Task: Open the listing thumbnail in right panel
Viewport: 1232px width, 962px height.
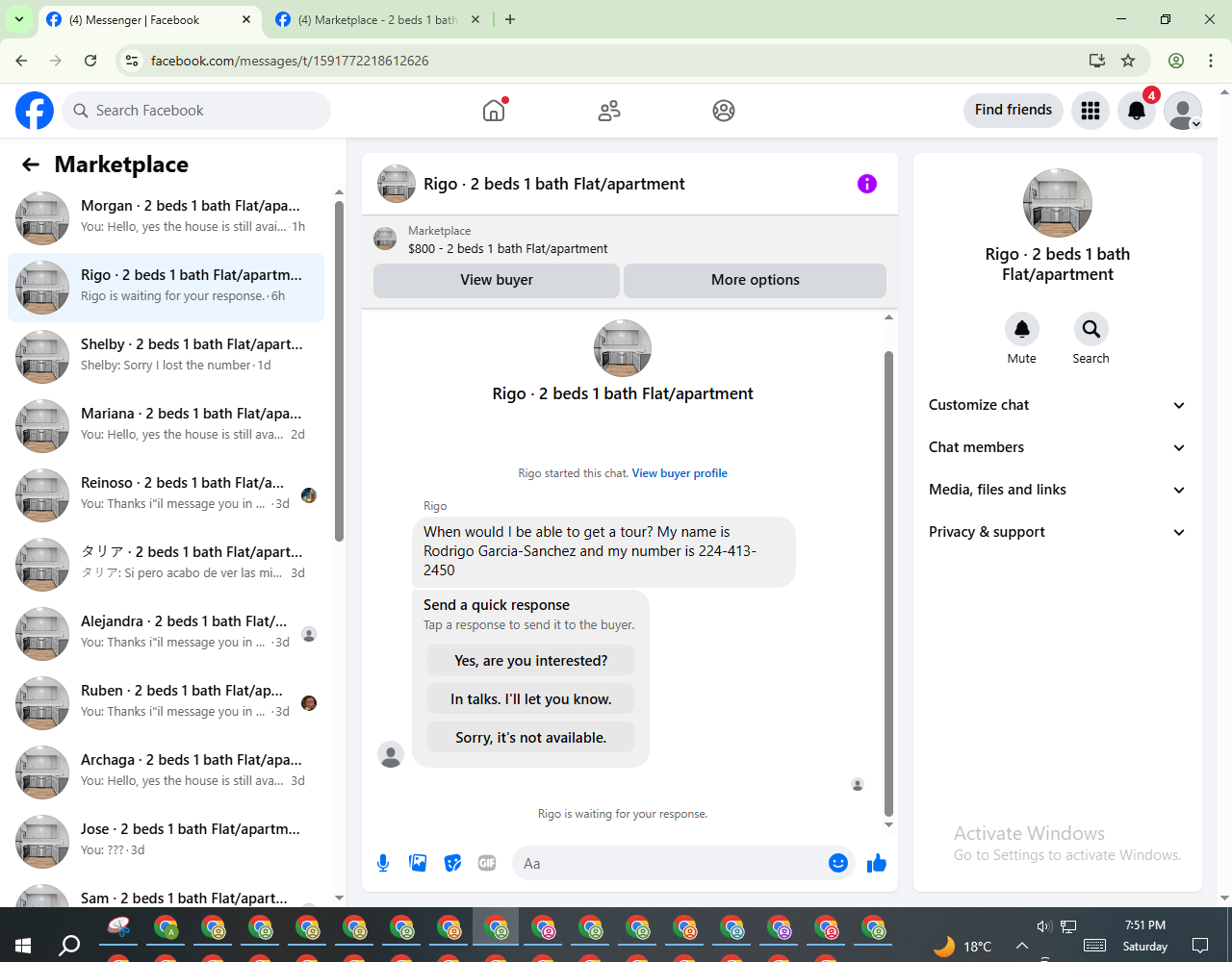Action: (1058, 203)
